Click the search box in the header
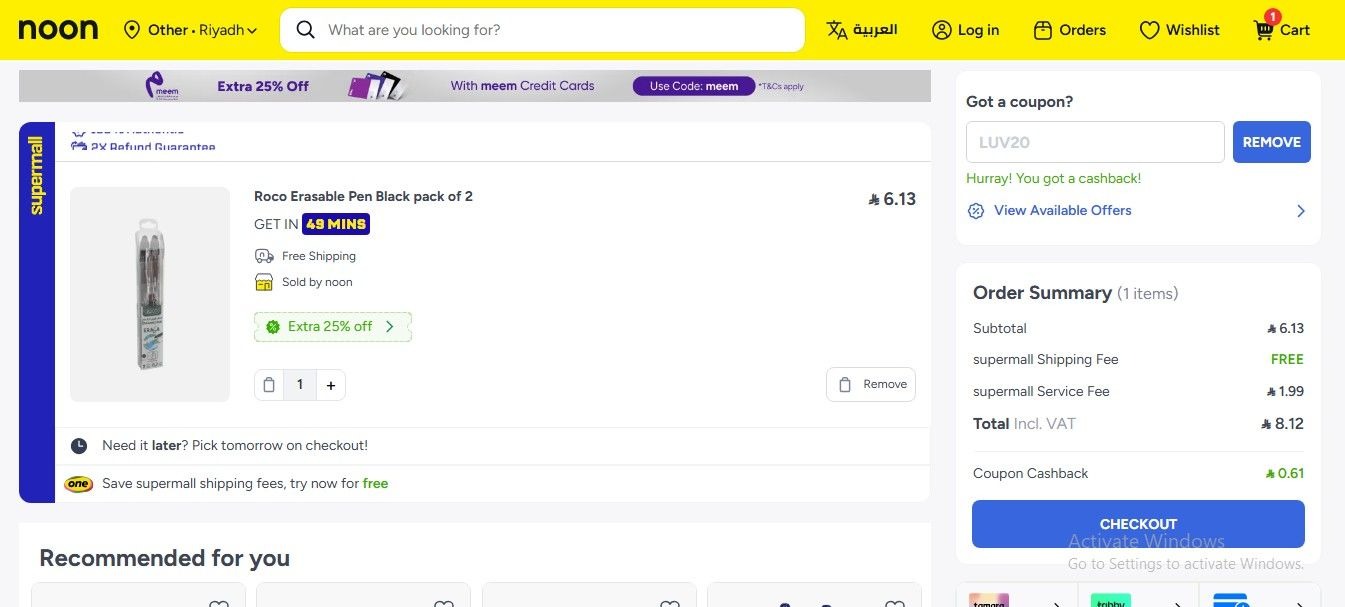 542,30
